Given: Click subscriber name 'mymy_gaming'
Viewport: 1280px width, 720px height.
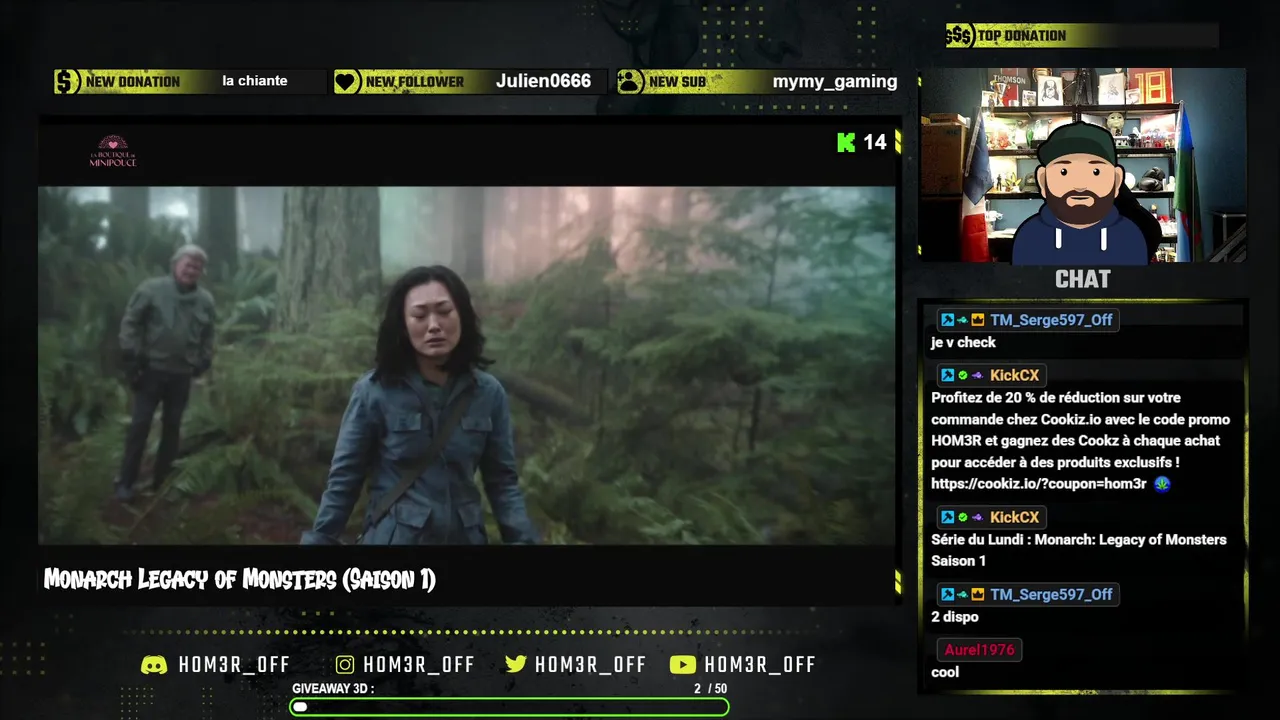Looking at the screenshot, I should [x=835, y=82].
